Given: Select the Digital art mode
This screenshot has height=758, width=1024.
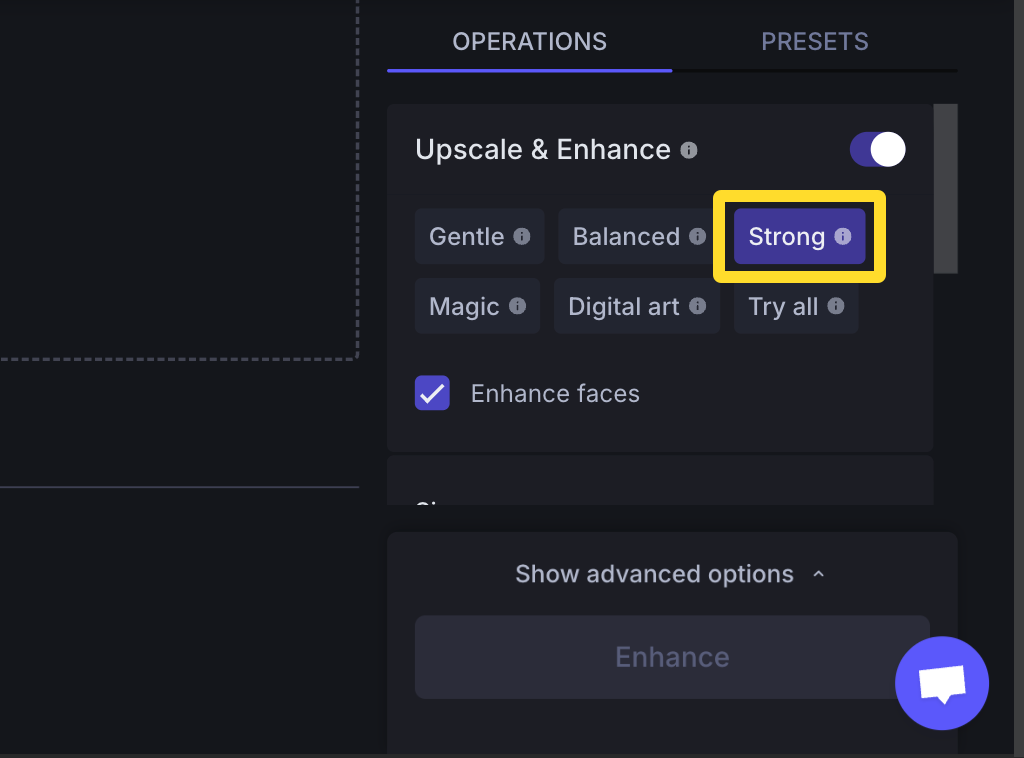Looking at the screenshot, I should point(637,306).
